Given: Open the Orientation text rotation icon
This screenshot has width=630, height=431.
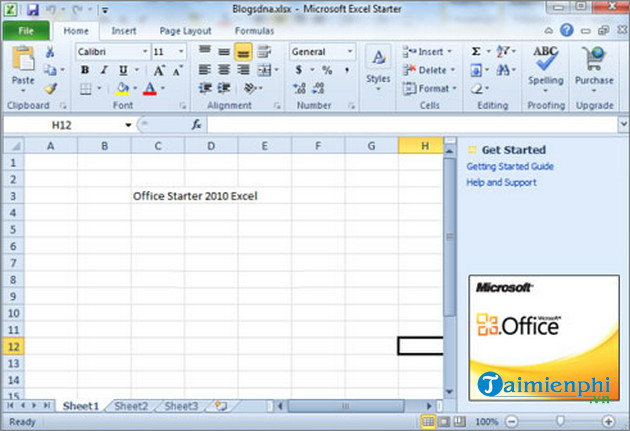Looking at the screenshot, I should click(250, 88).
